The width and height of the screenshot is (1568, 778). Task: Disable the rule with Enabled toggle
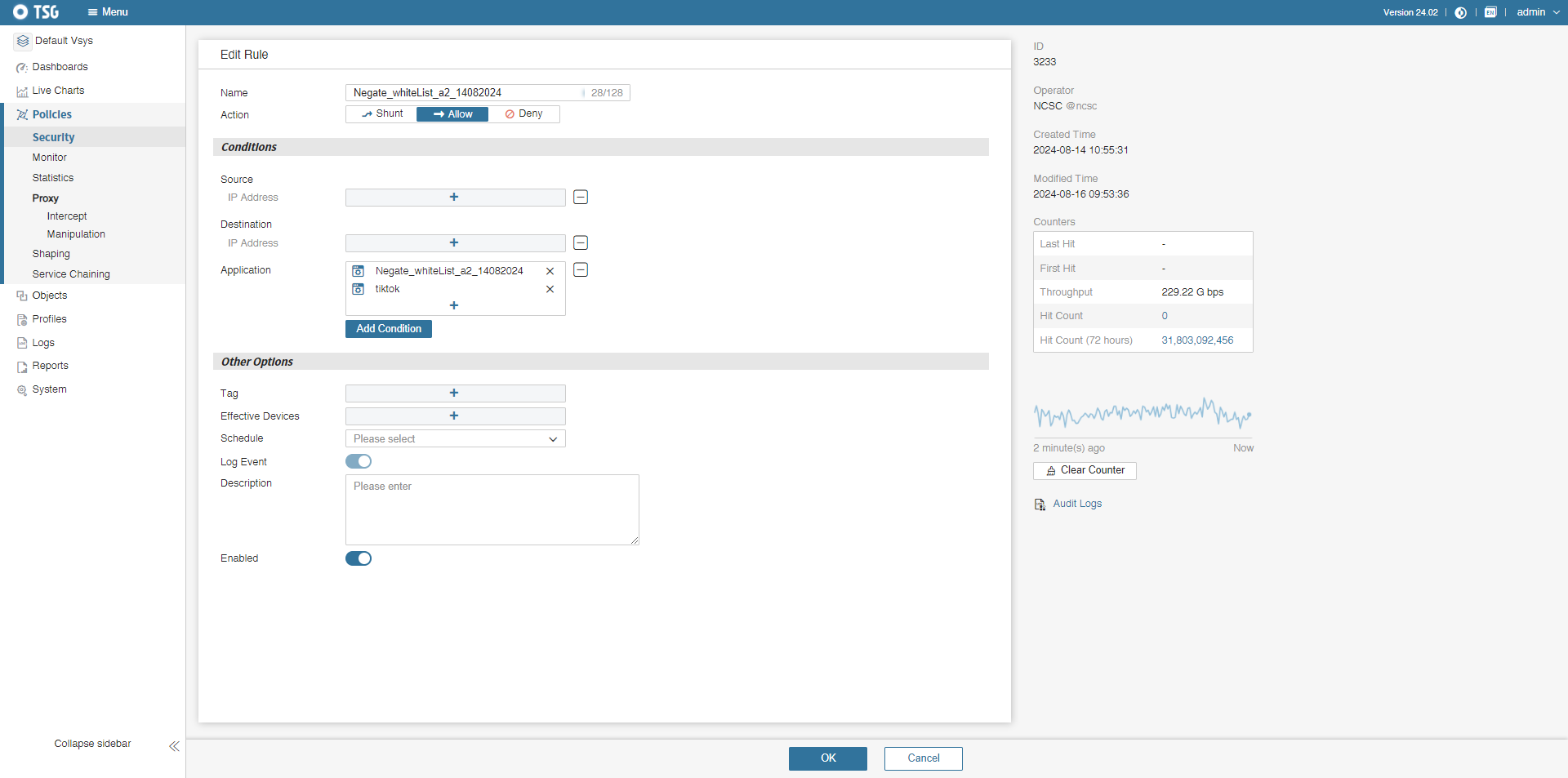[x=359, y=558]
